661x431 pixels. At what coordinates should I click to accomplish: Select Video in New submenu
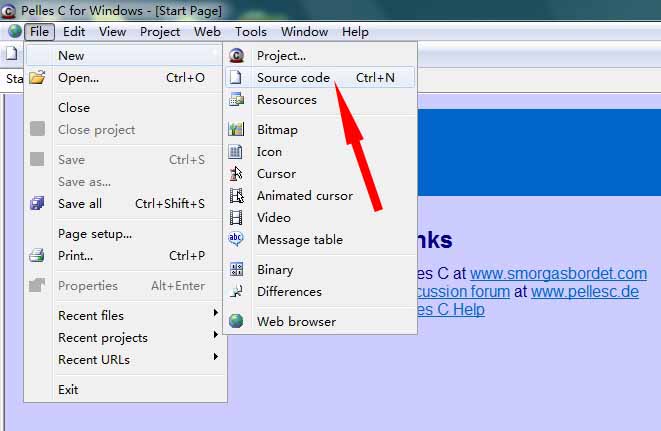(320, 218)
